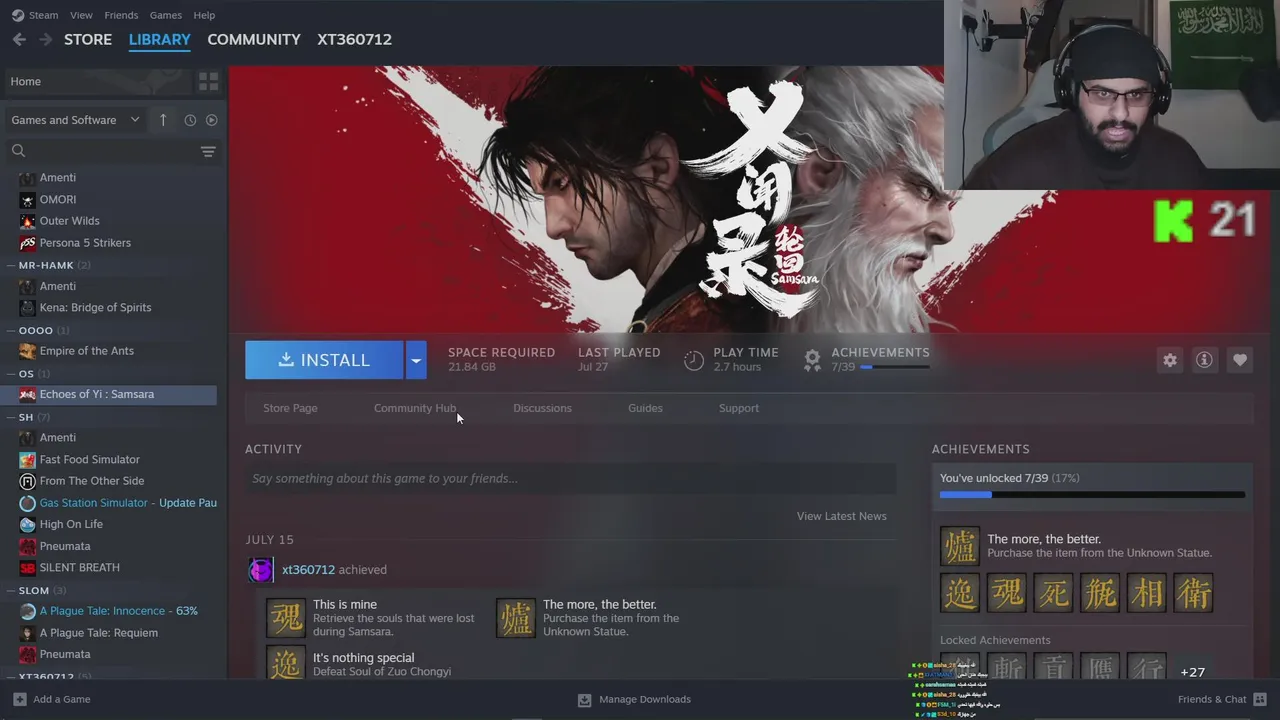Go back with the left arrow

[19, 39]
